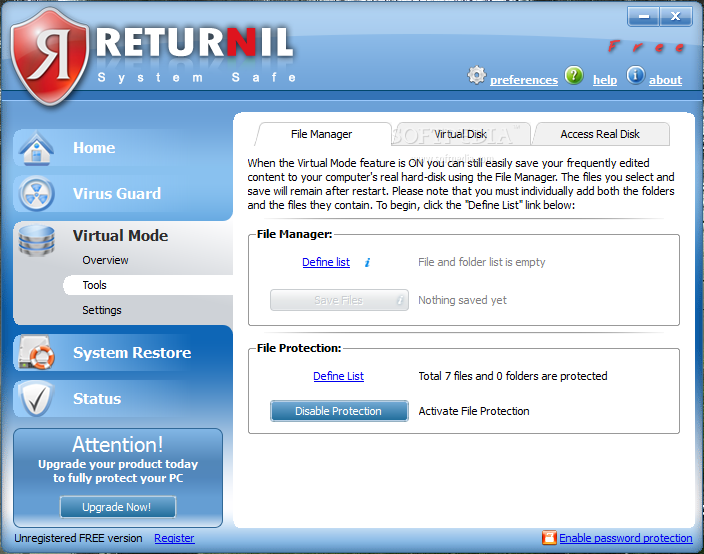
Task: Open the help link
Action: (605, 80)
